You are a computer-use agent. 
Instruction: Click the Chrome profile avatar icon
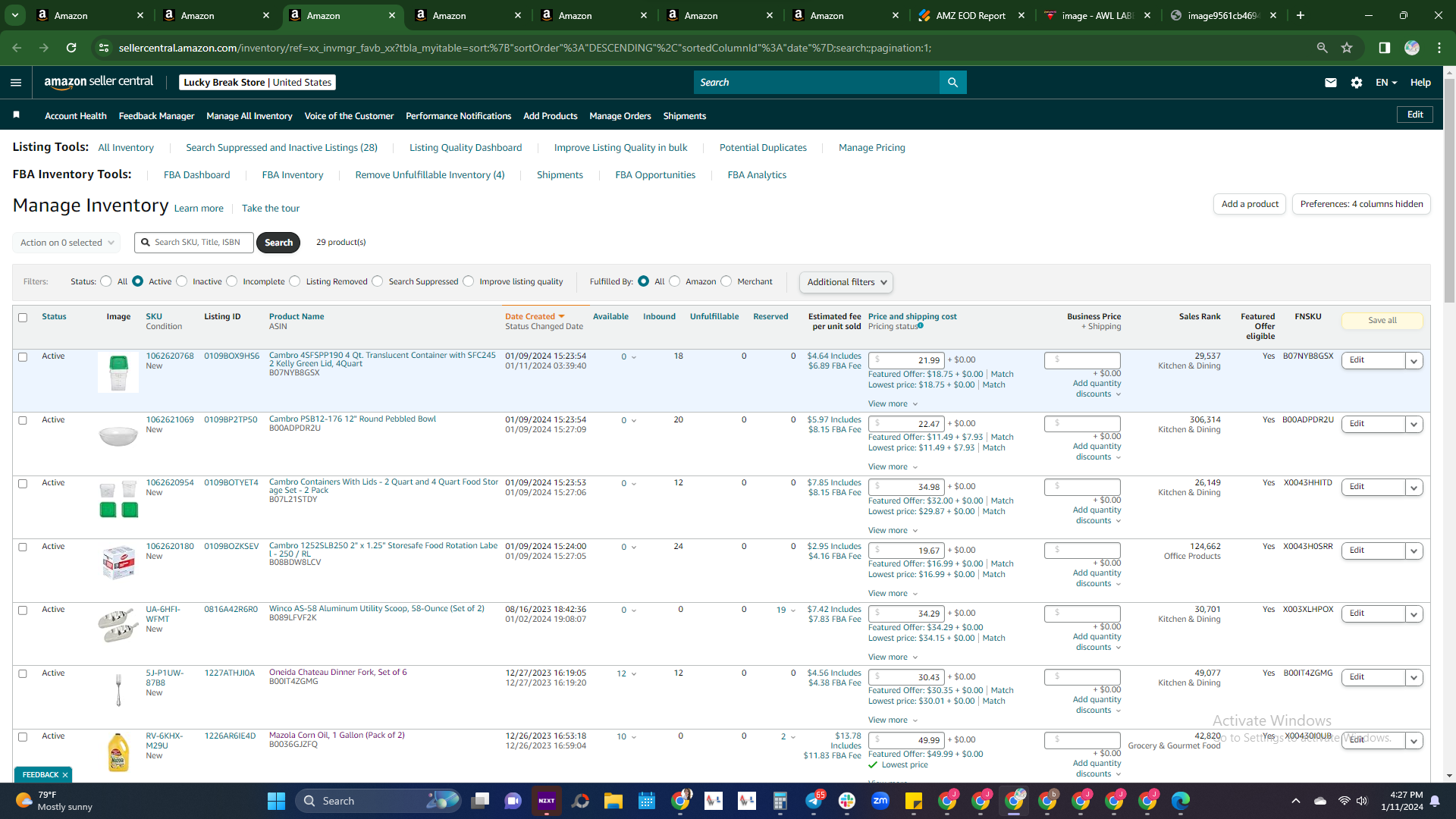[x=1412, y=48]
